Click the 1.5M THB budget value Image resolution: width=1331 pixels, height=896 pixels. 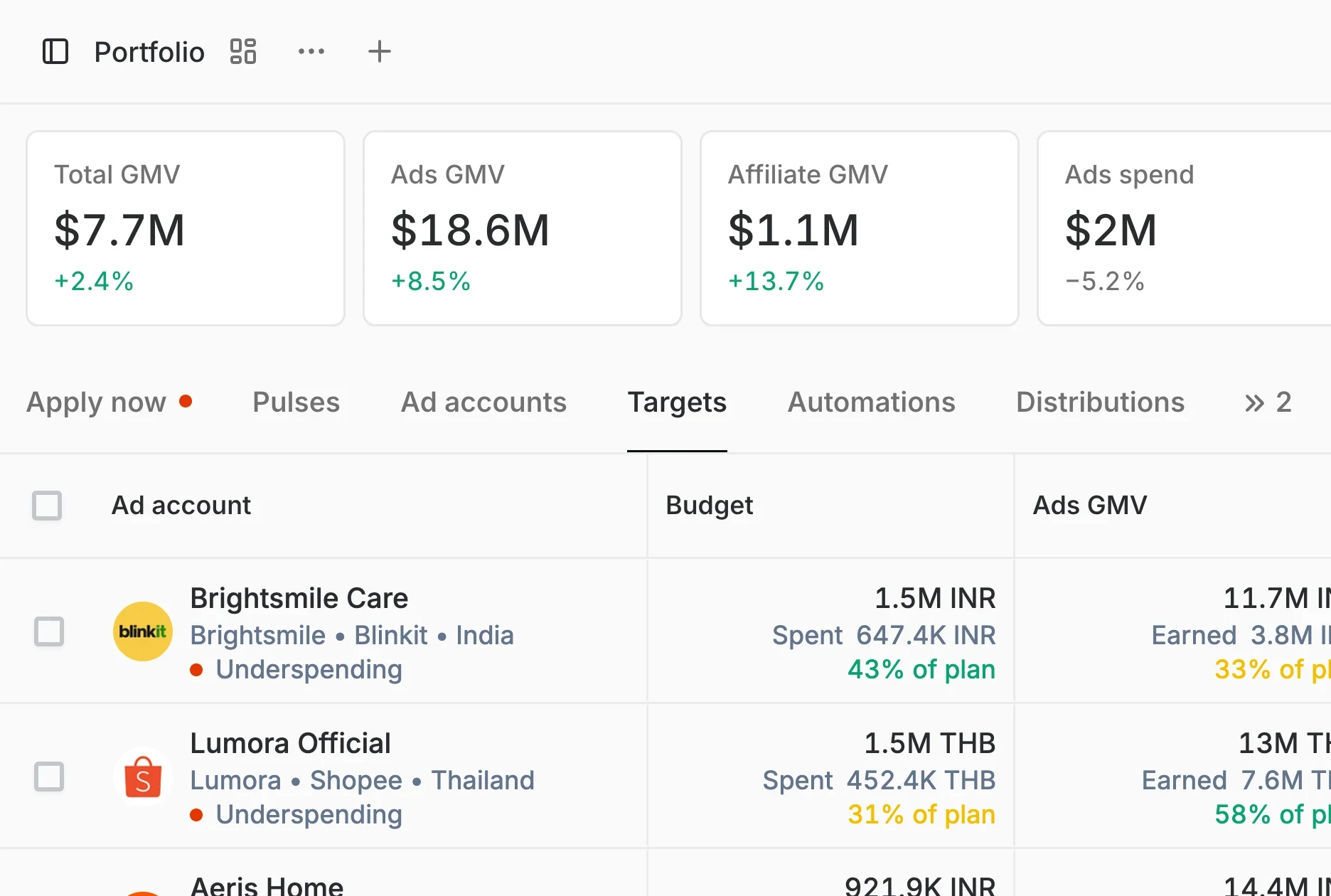pos(930,743)
